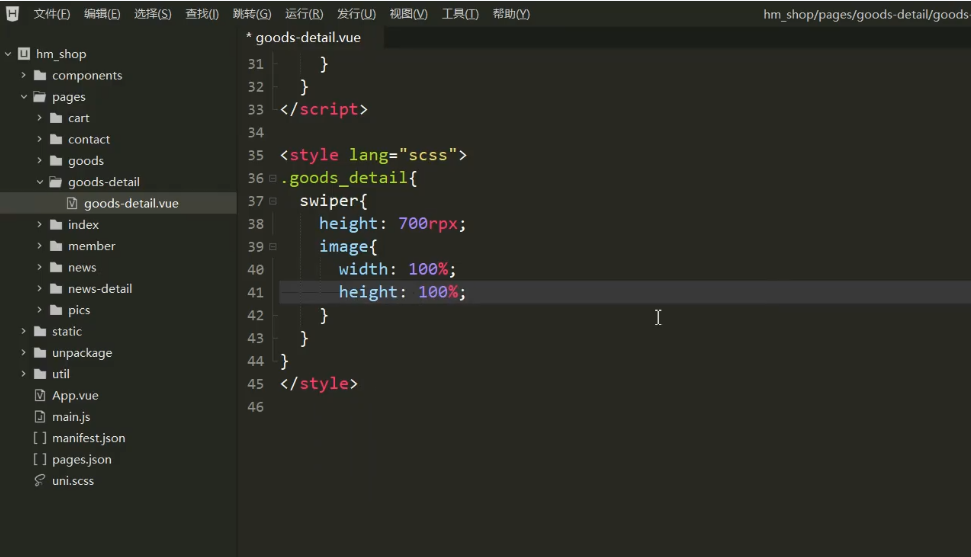Click the components folder icon
This screenshot has height=557, width=971.
pyautogui.click(x=40, y=75)
